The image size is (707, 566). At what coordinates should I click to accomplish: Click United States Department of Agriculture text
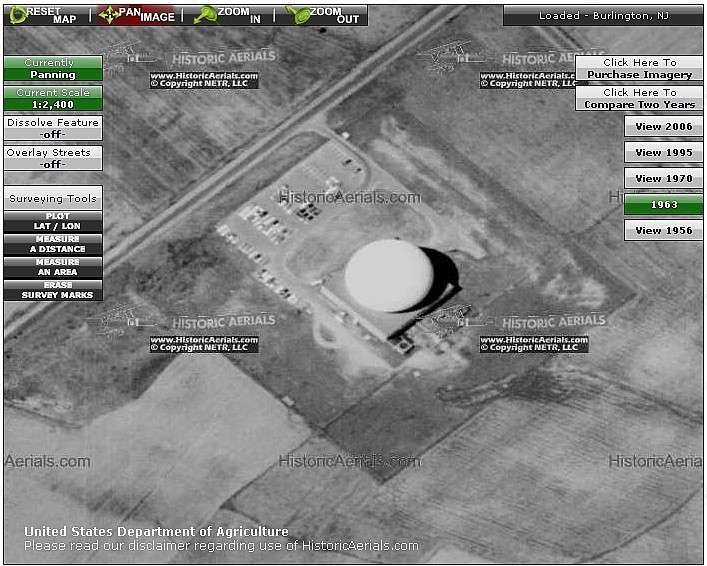156,532
